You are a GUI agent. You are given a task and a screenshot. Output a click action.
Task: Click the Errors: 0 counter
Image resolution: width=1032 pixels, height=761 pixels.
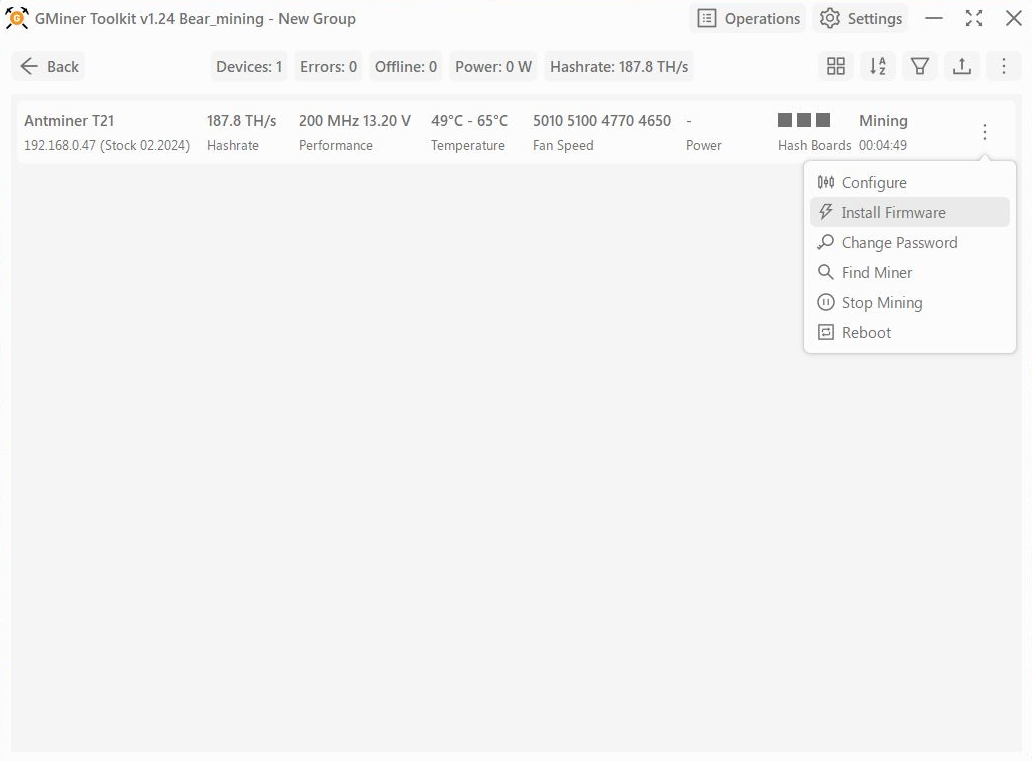pos(328,66)
